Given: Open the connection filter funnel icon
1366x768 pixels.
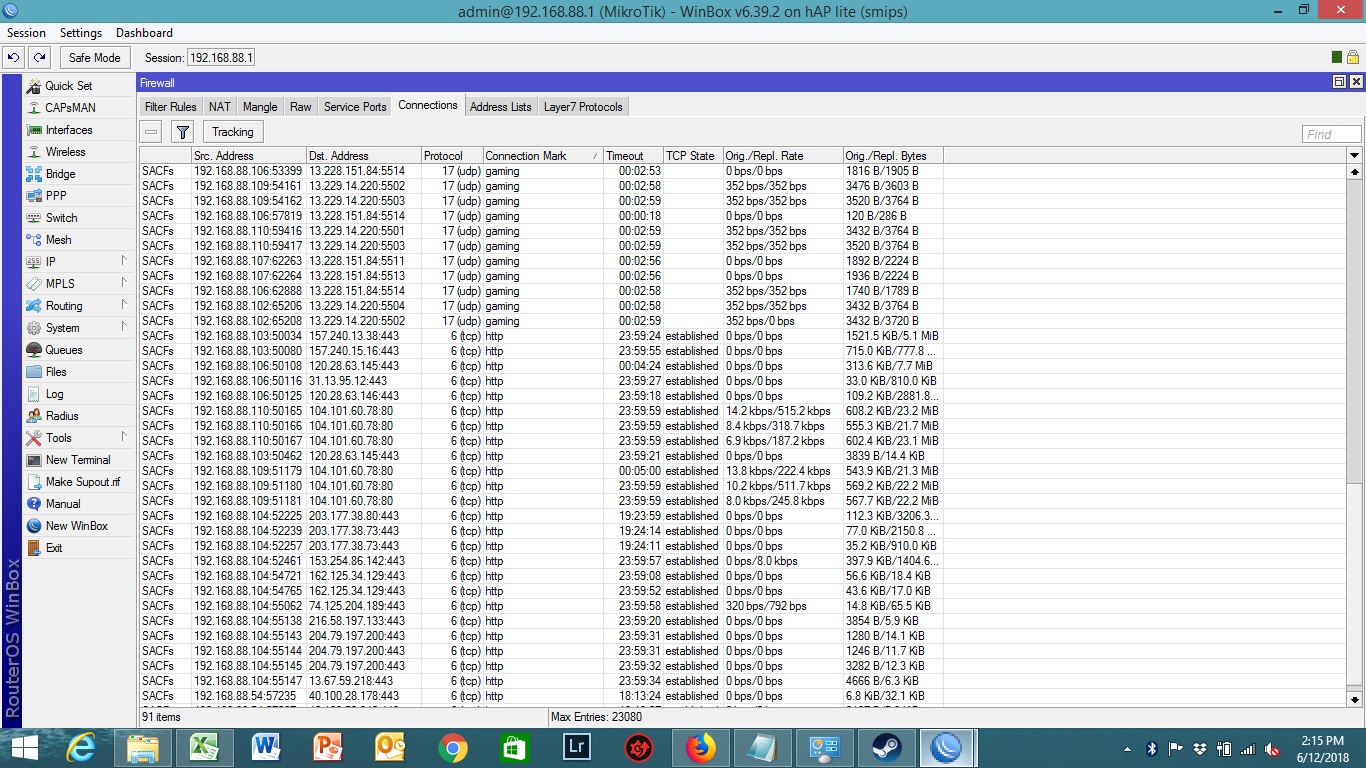Looking at the screenshot, I should [x=182, y=132].
